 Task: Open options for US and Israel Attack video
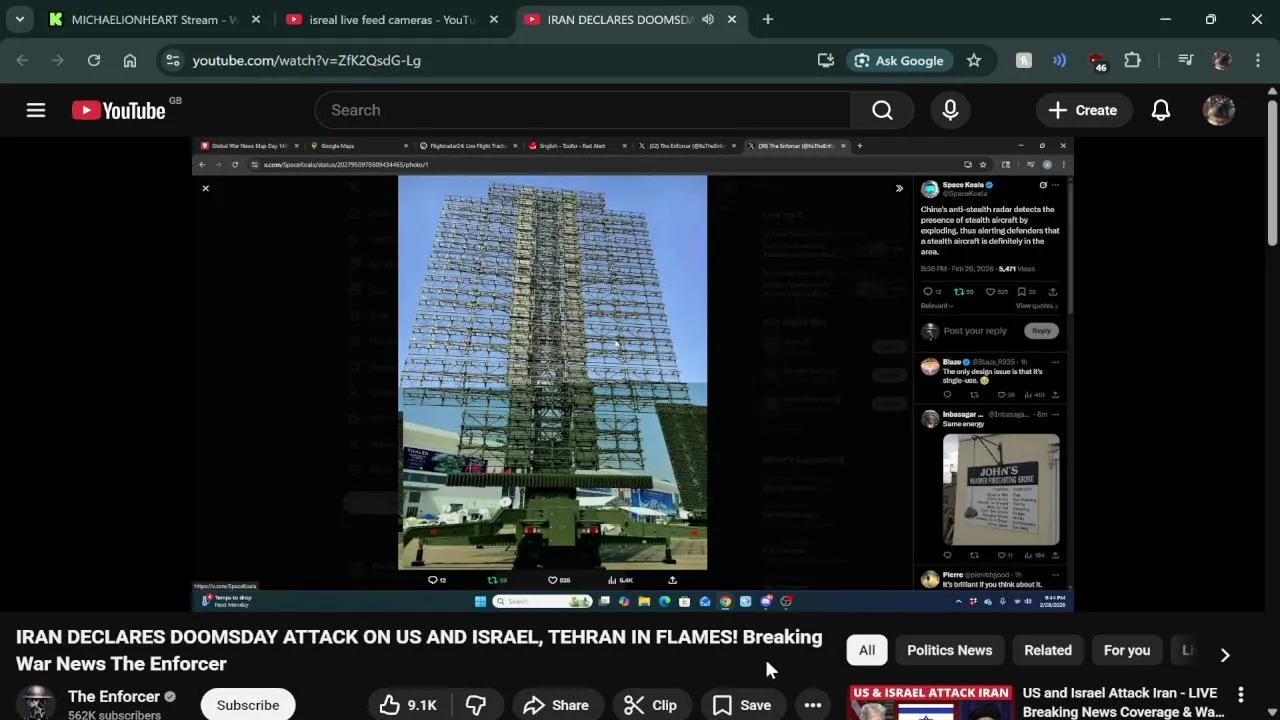click(x=1241, y=694)
